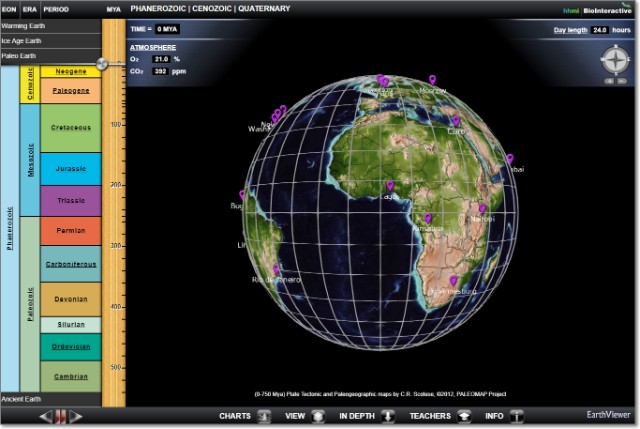Click the Nairobi city pin on globe

[x=482, y=209]
